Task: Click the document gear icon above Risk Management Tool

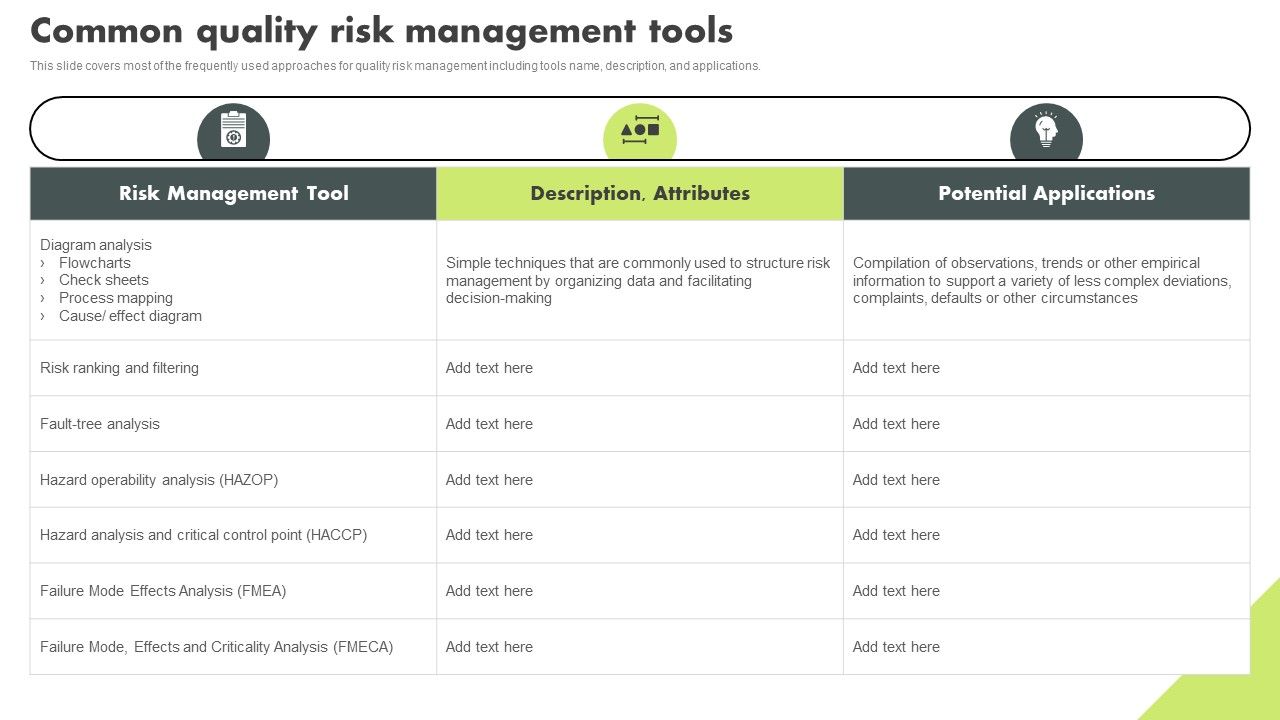Action: point(233,130)
